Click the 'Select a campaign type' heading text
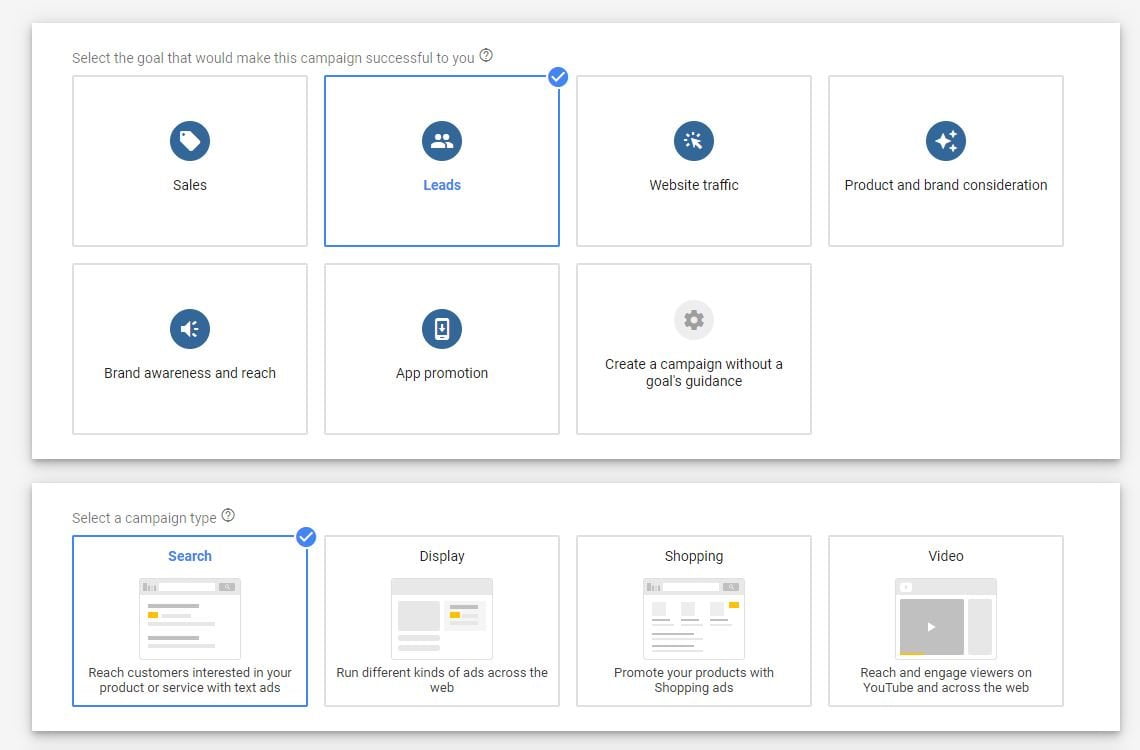This screenshot has height=750, width=1140. point(144,518)
